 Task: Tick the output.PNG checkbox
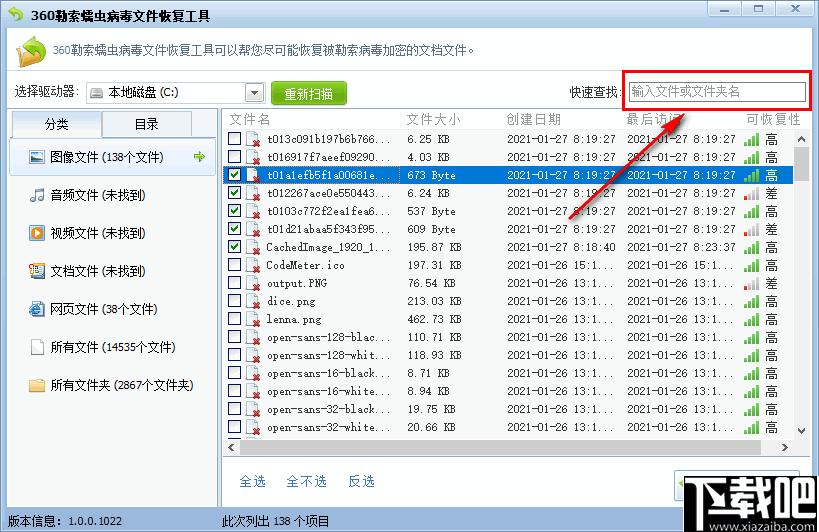tap(235, 282)
